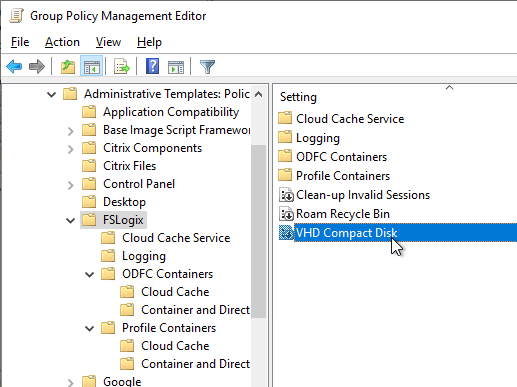Viewport: 517px width, 387px height.
Task: Go back with the blue Back arrow
Action: [14, 67]
